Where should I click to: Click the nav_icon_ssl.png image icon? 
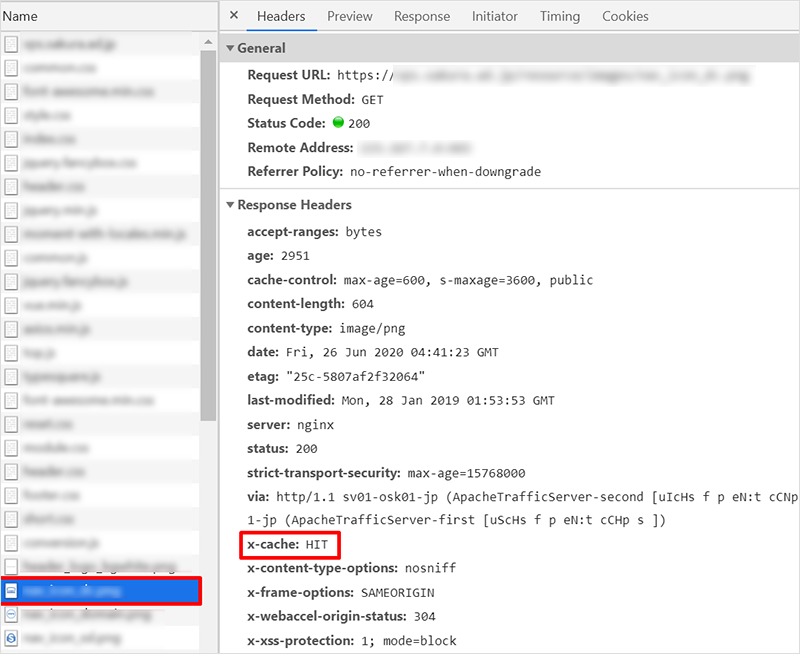(x=11, y=638)
